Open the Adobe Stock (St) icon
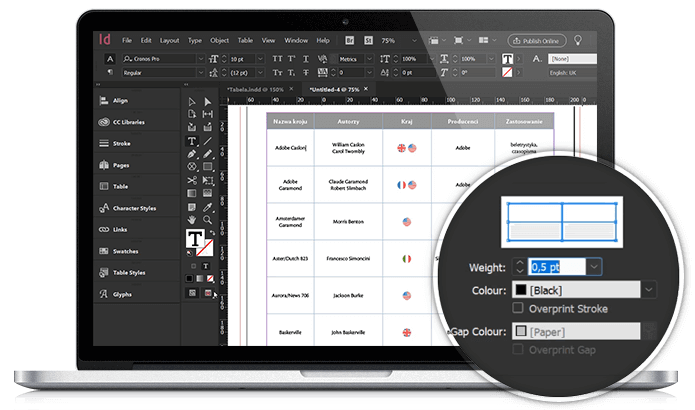 (368, 40)
